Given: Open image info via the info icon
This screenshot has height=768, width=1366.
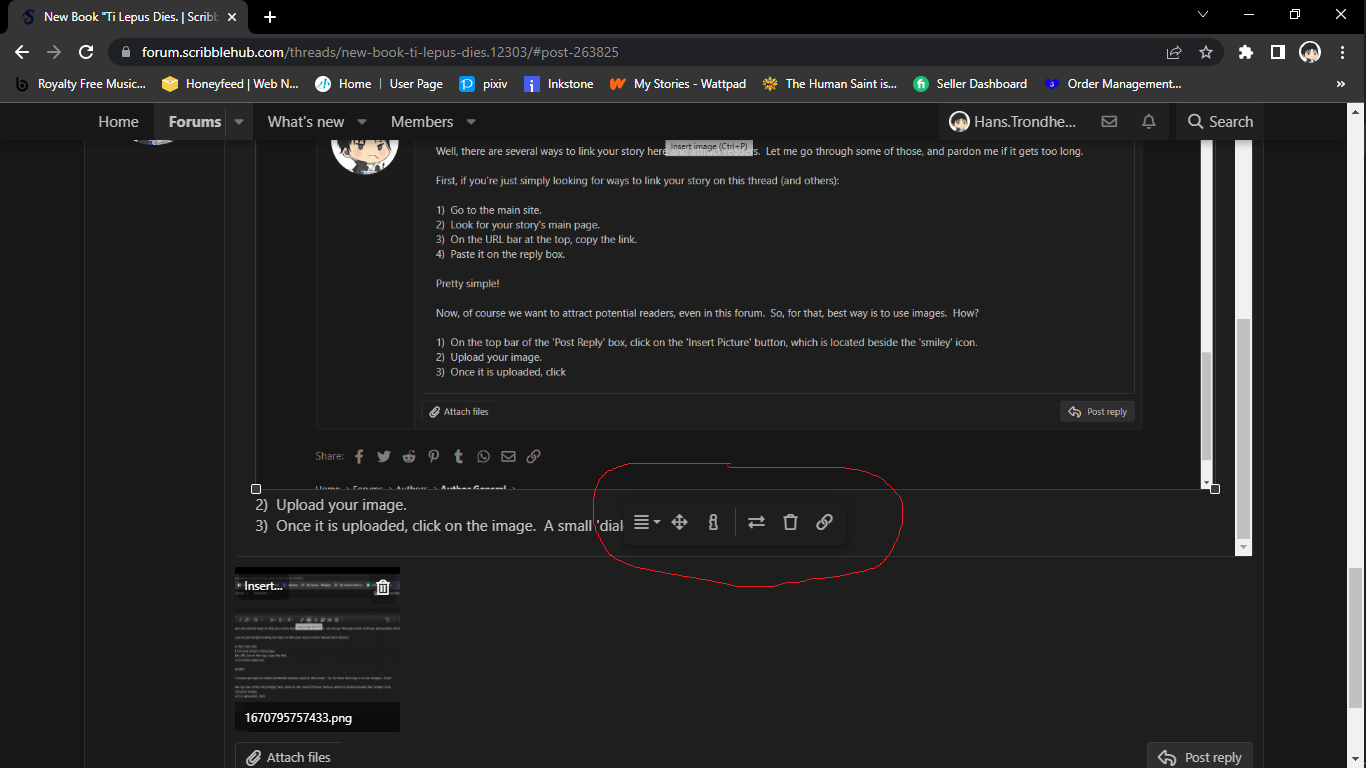Looking at the screenshot, I should click(x=713, y=521).
